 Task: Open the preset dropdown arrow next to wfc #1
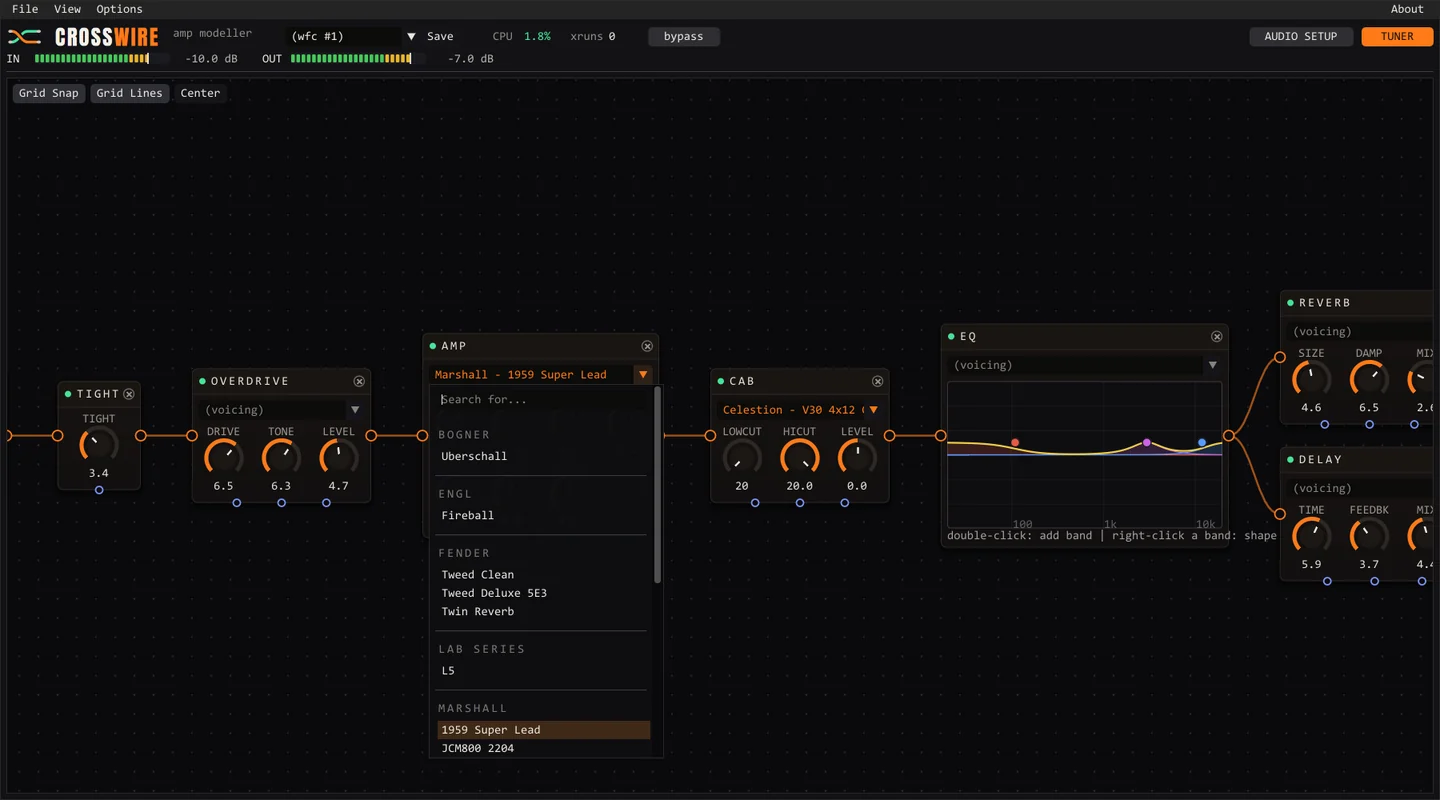[x=411, y=36]
